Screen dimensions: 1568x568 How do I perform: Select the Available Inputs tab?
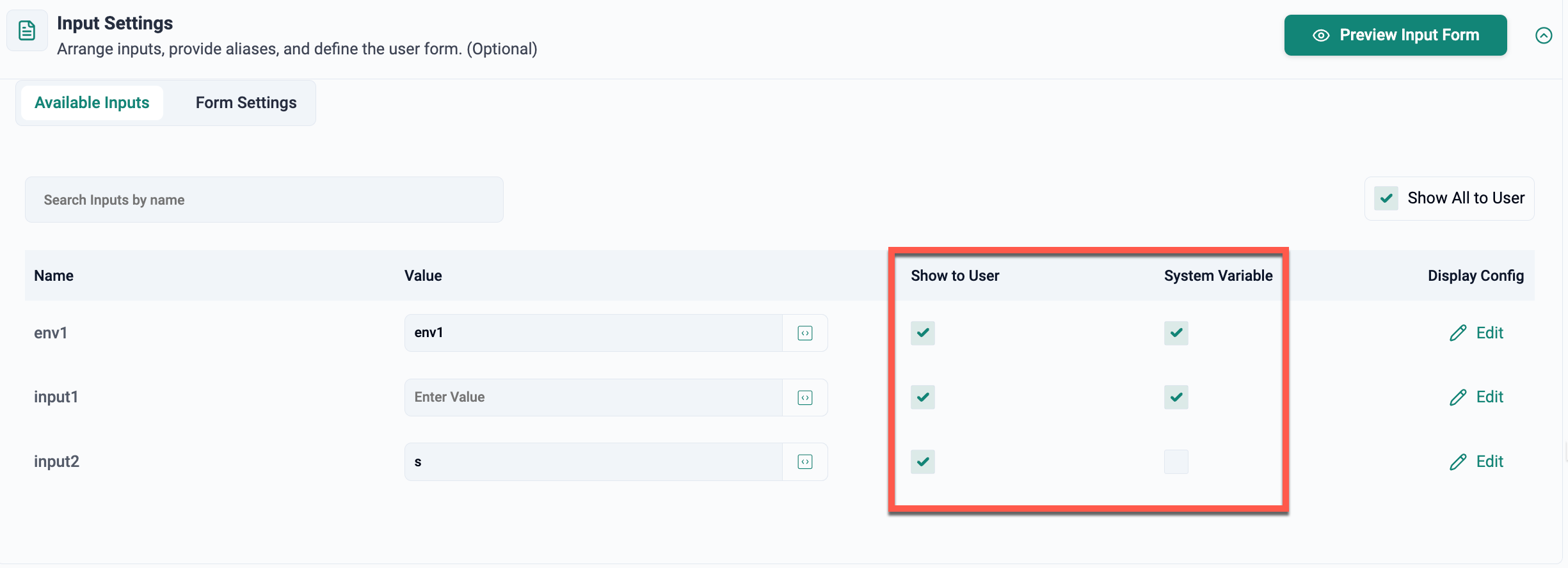click(x=92, y=103)
